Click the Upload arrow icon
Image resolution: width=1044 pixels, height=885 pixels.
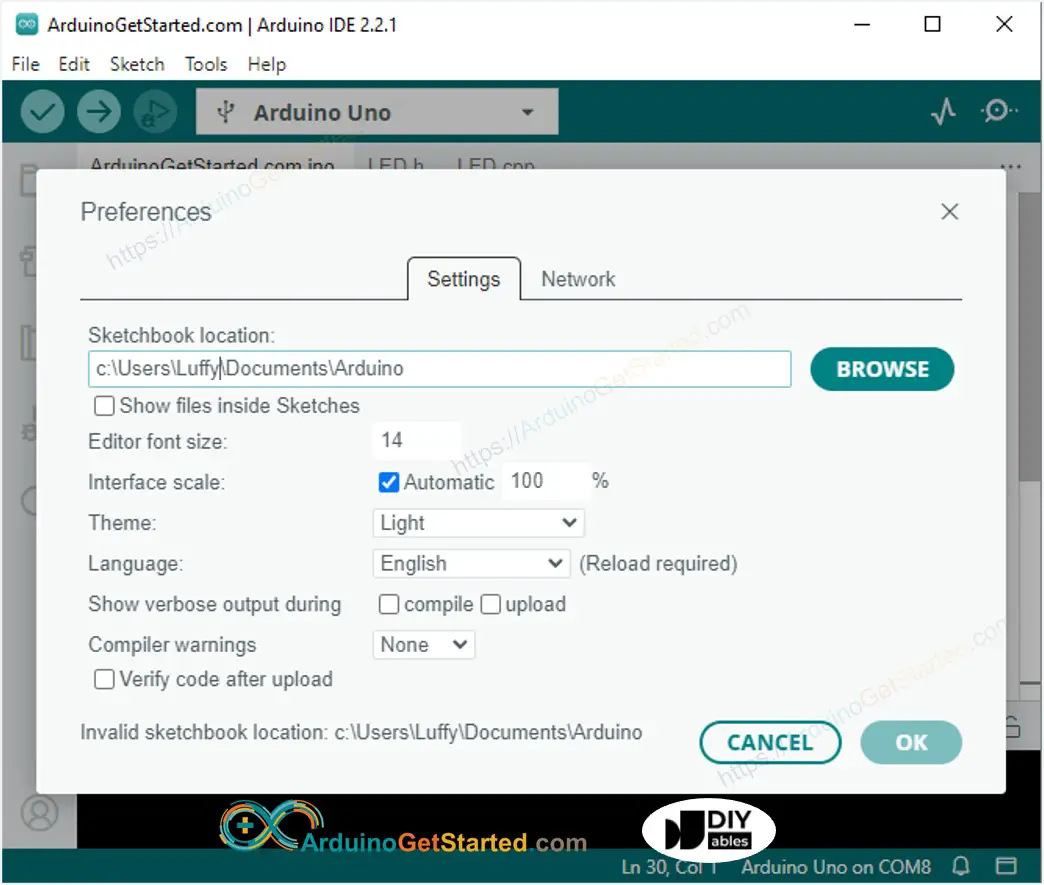click(98, 111)
